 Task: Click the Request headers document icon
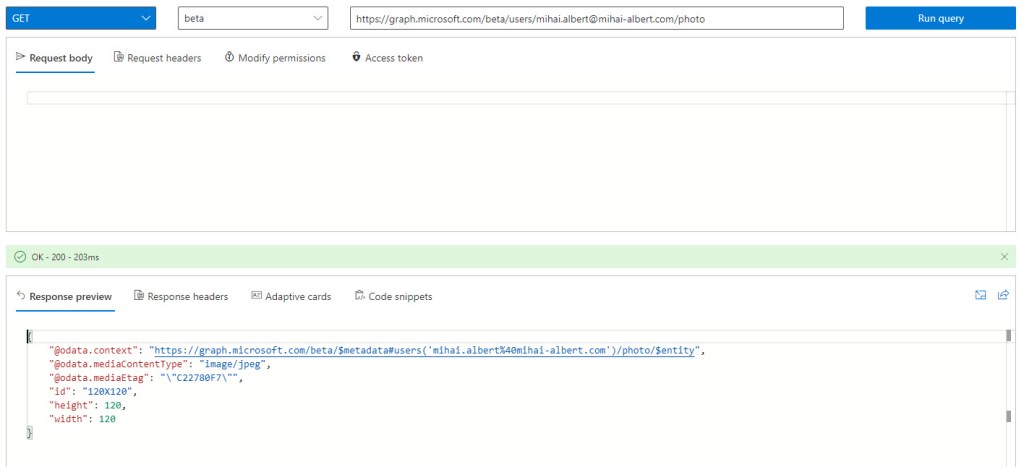119,58
